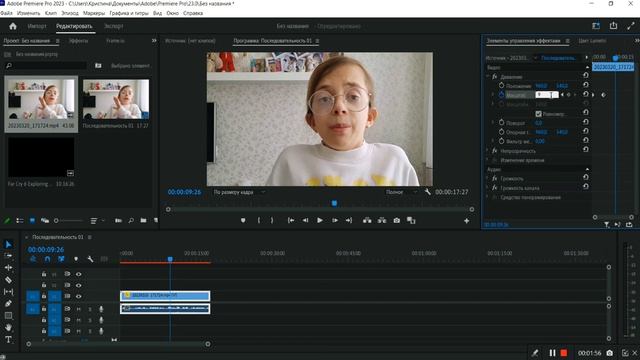Switch to the Импорт tab
This screenshot has height=360, width=640.
click(37, 26)
